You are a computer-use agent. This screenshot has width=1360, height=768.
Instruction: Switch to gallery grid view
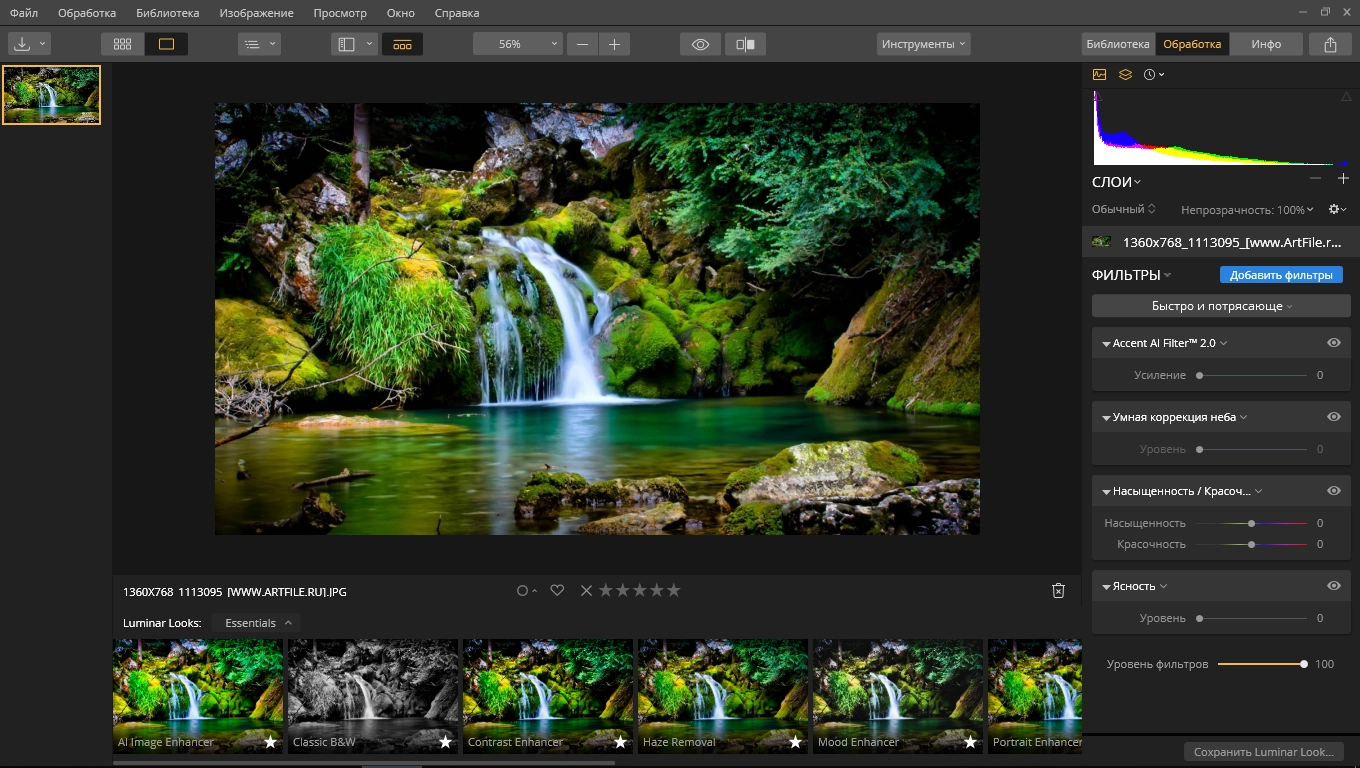coord(123,44)
